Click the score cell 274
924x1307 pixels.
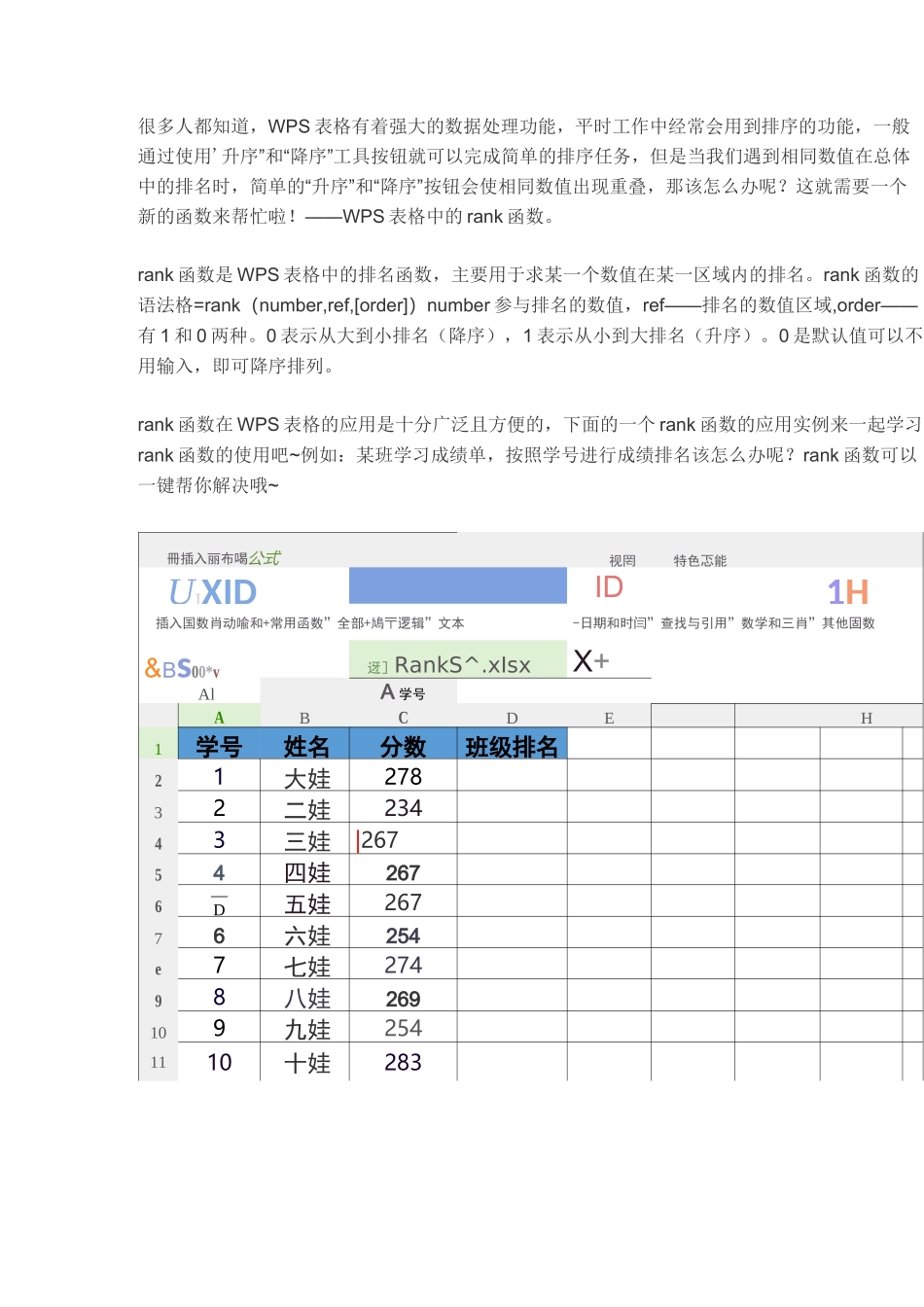coord(403,966)
